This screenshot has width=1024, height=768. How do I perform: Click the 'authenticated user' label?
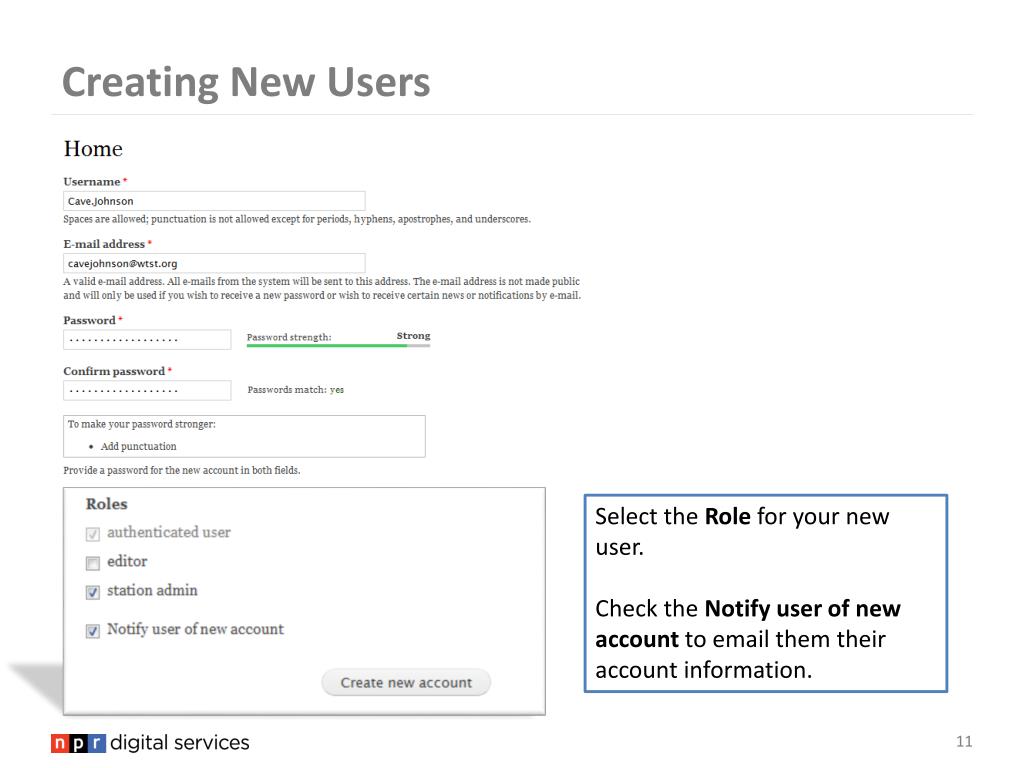pos(168,532)
